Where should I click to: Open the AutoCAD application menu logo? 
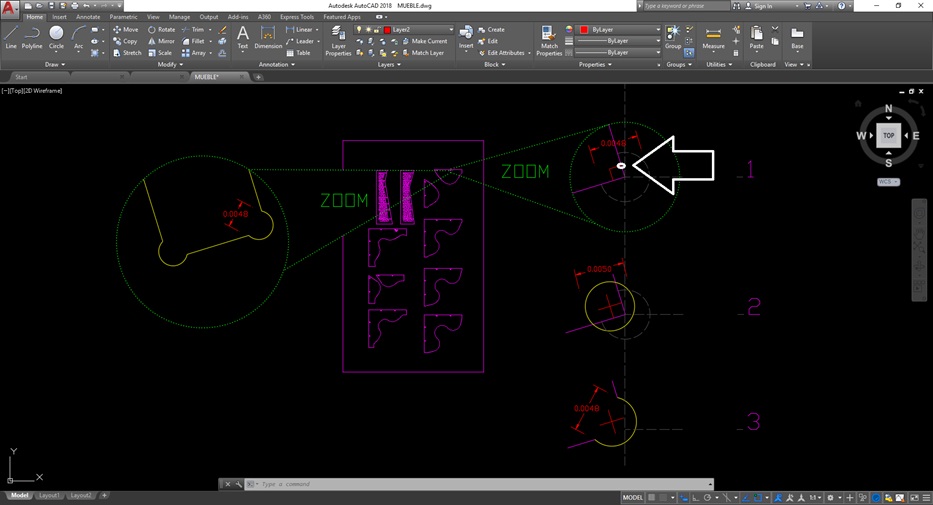point(8,9)
